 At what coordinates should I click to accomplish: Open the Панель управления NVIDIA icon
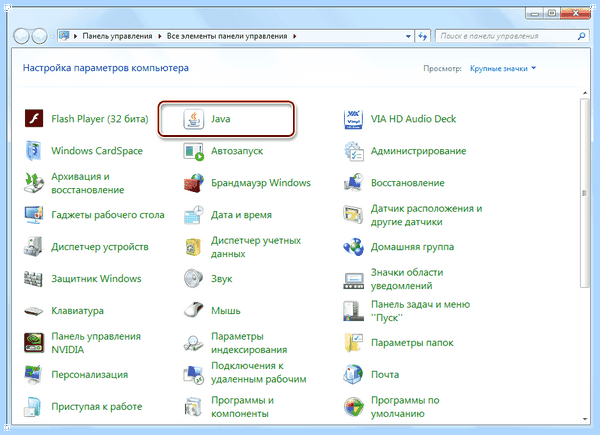pyautogui.click(x=34, y=342)
